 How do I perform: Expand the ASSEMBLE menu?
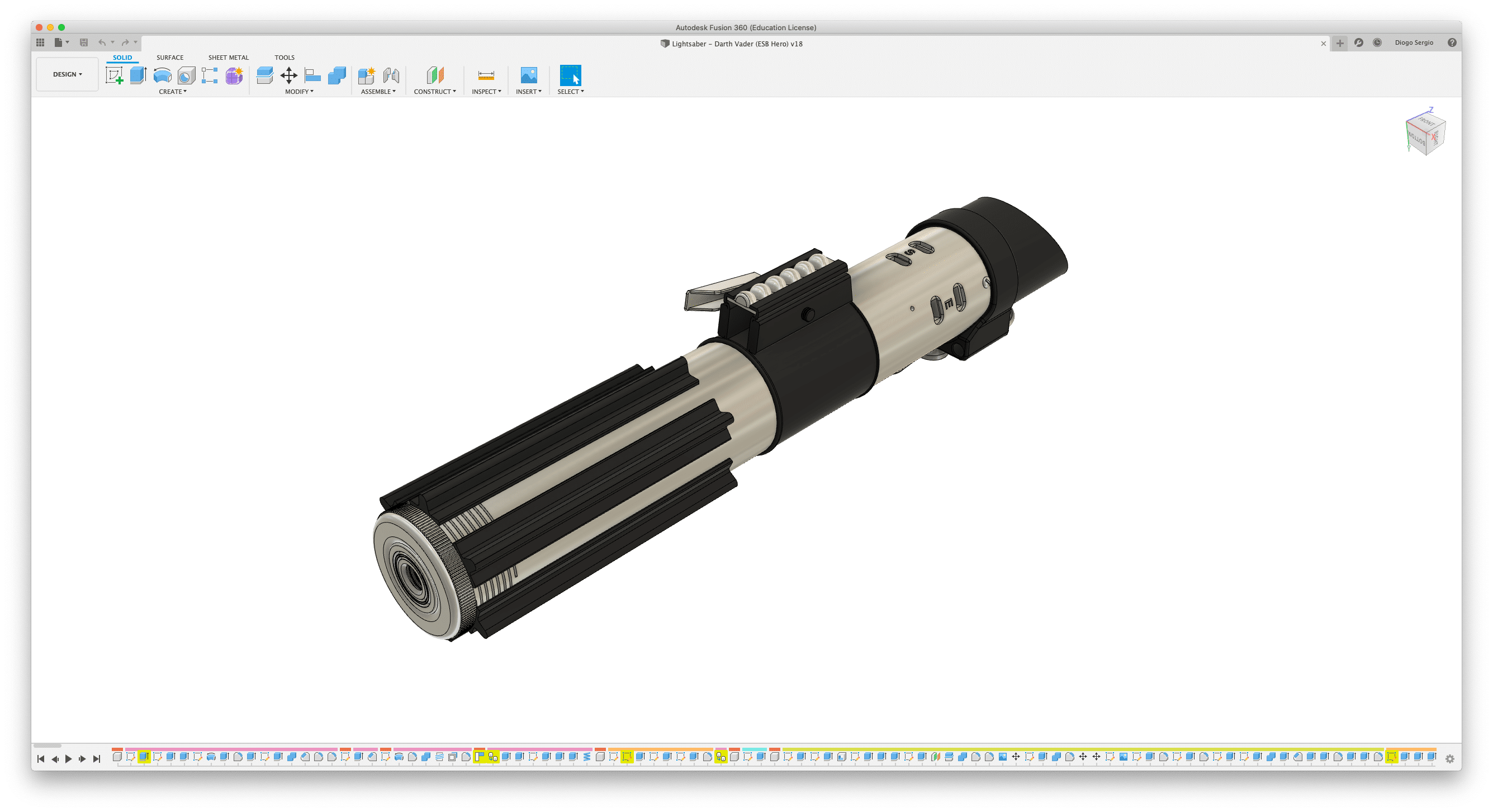(378, 92)
